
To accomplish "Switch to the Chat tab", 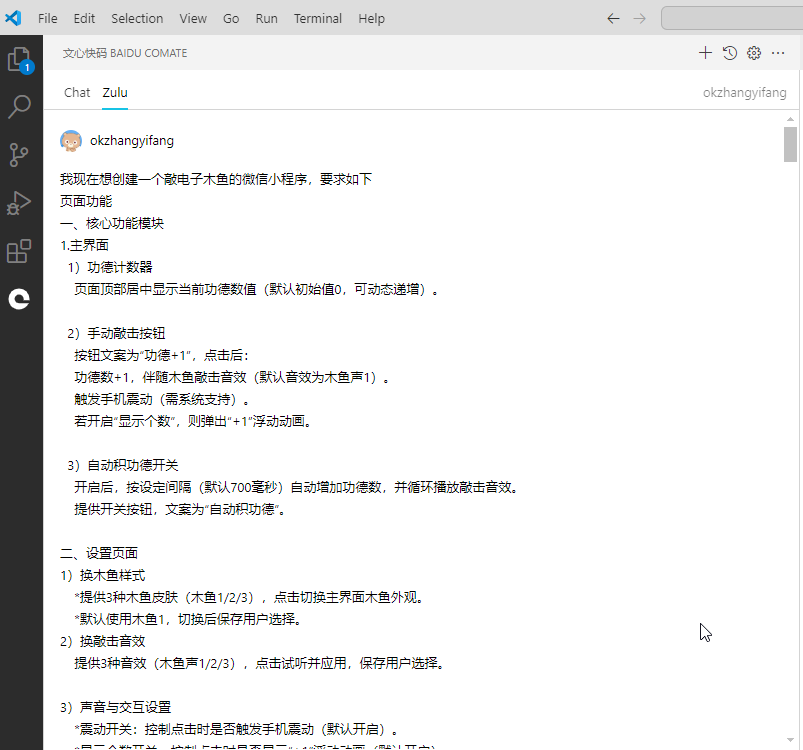I will pos(77,93).
